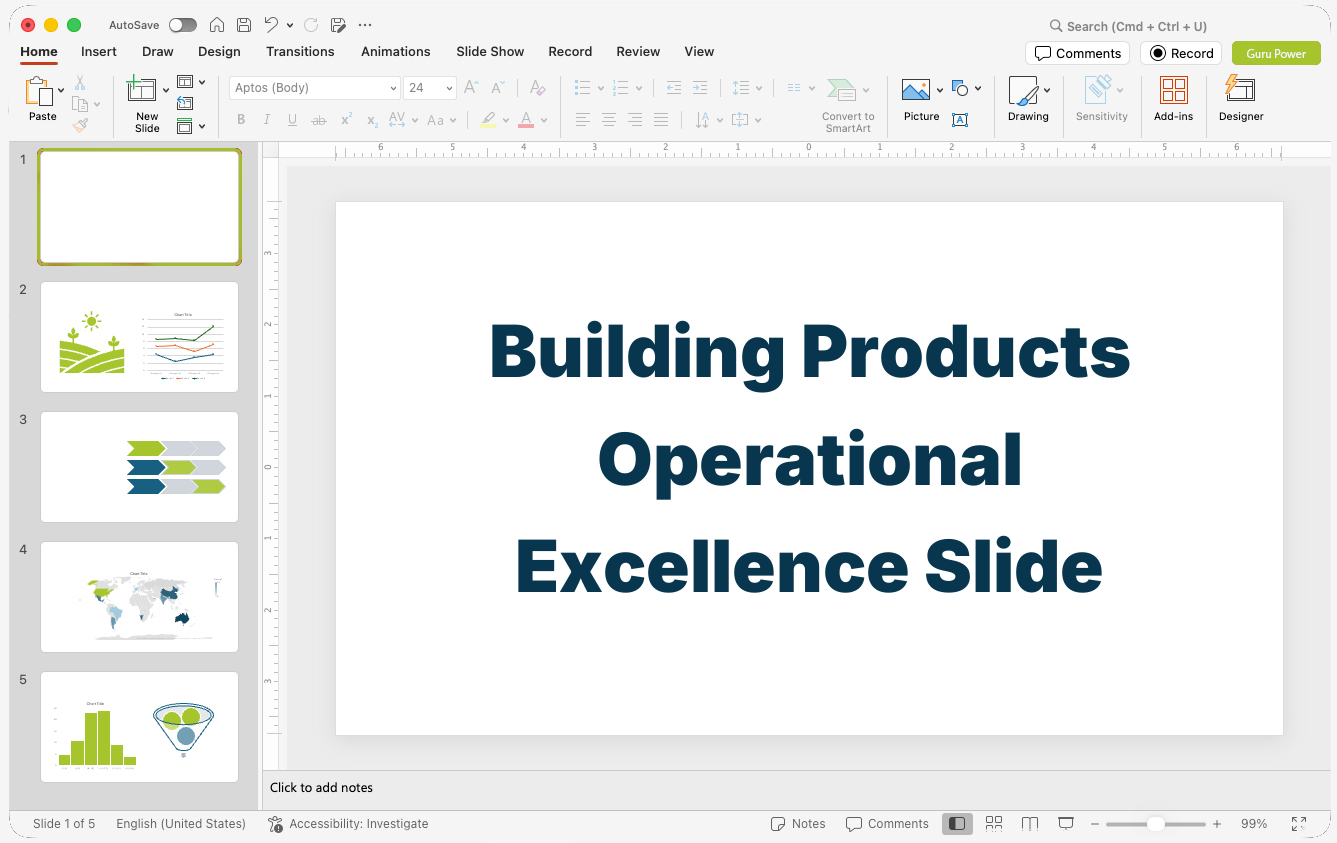Click the Copy icon
Viewport: 1337px width, 843px height.
[x=80, y=104]
